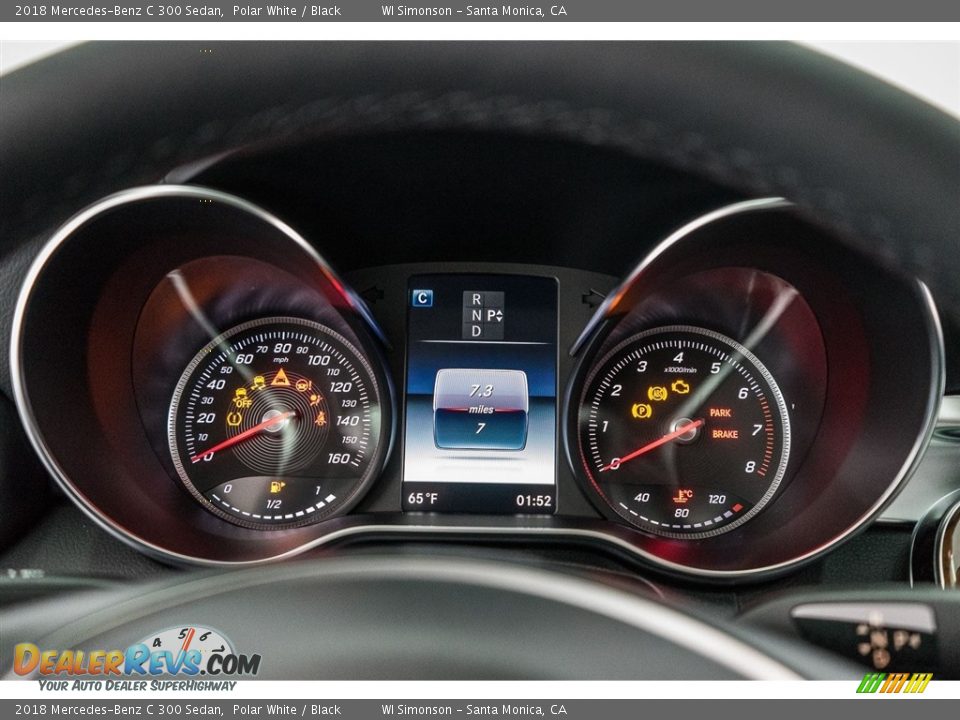Tap the 7.3 miles trip display
Screen dimensions: 960x720
click(480, 390)
